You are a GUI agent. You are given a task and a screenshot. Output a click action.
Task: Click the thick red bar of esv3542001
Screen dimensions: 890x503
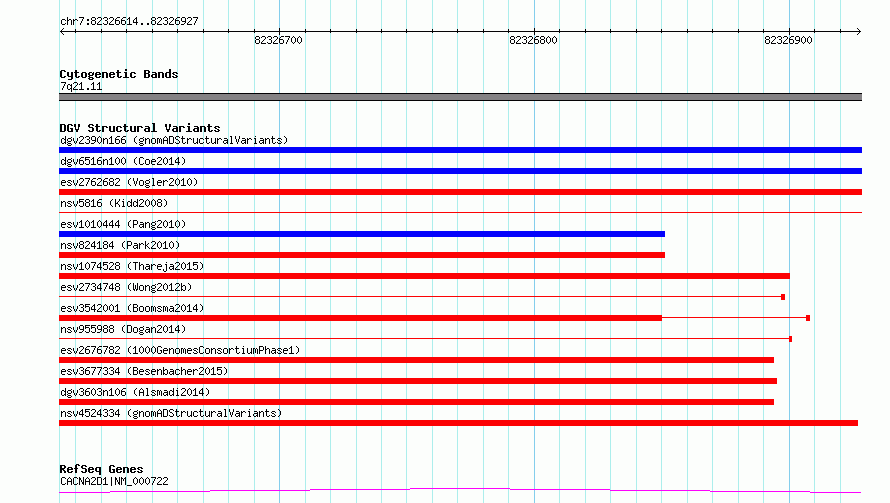click(360, 318)
